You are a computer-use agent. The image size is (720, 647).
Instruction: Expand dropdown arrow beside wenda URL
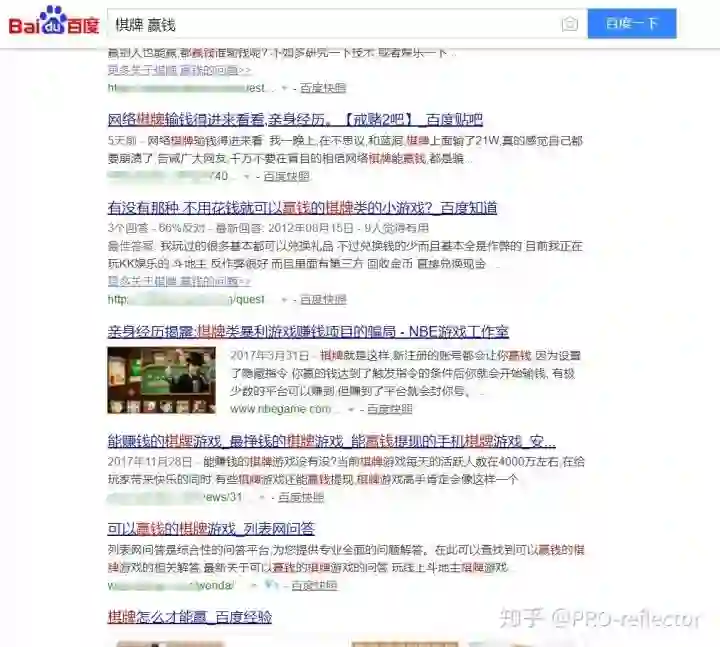pyautogui.click(x=254, y=586)
